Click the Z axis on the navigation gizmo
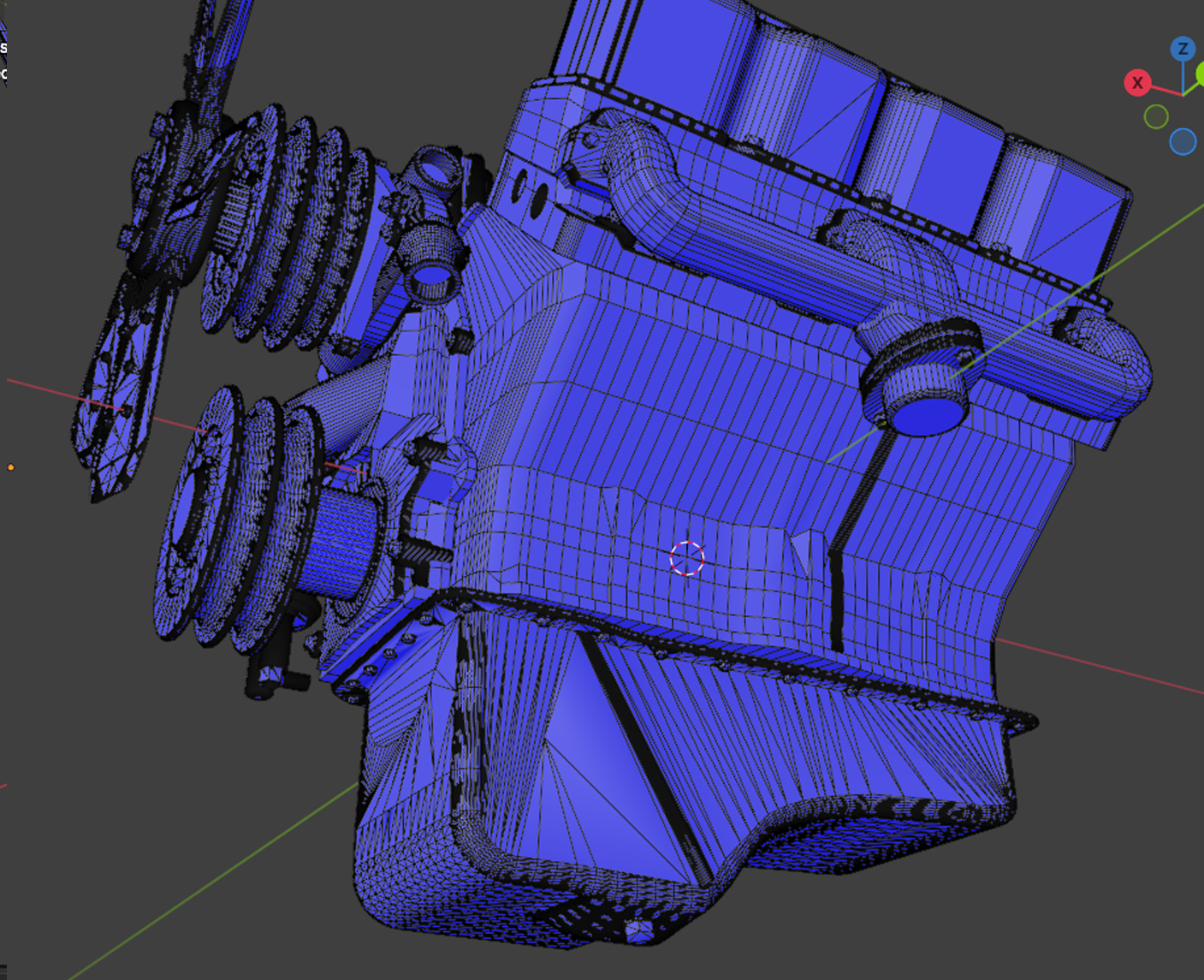The width and height of the screenshot is (1204, 980). (x=1183, y=49)
